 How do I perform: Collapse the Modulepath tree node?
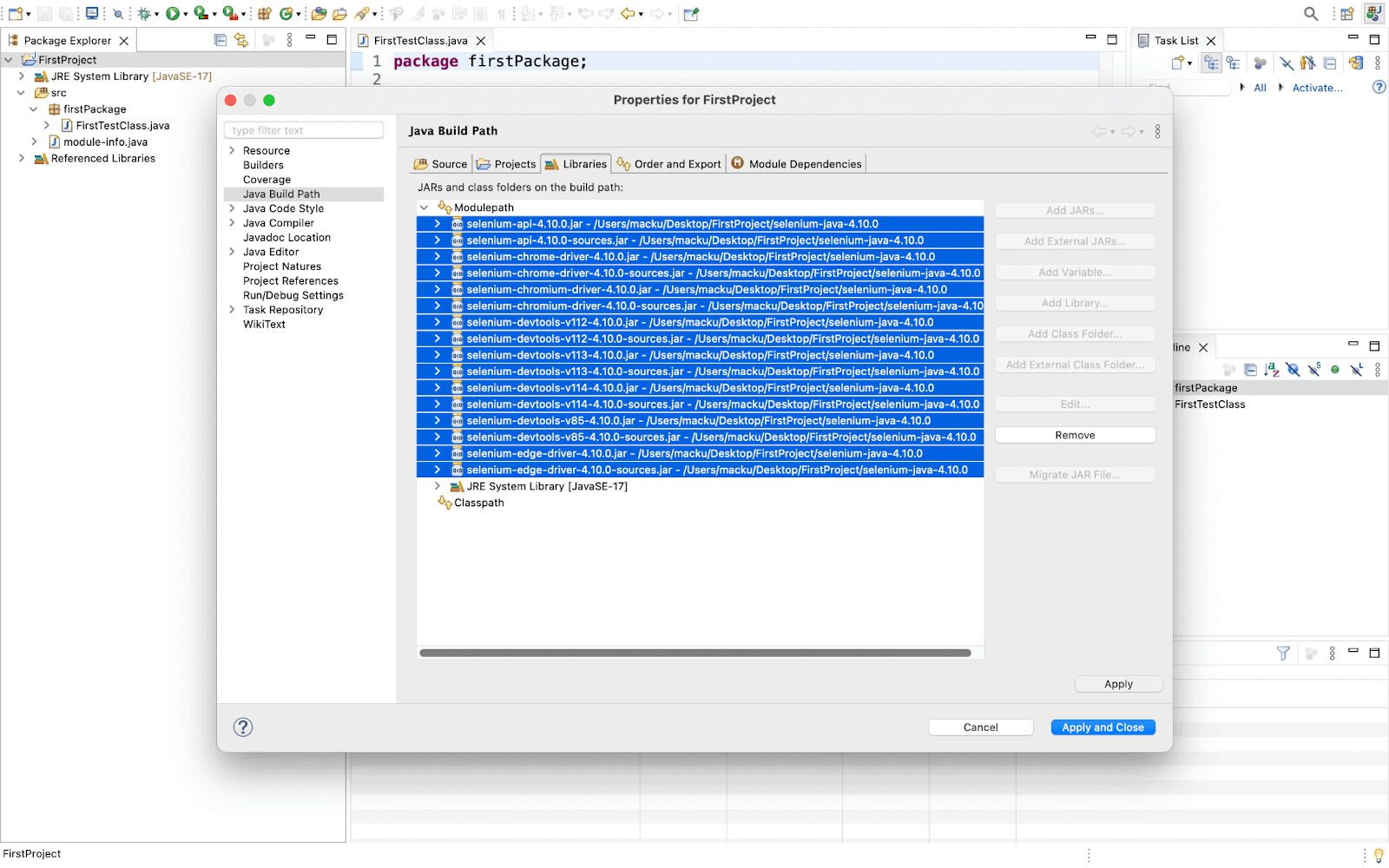tap(424, 207)
